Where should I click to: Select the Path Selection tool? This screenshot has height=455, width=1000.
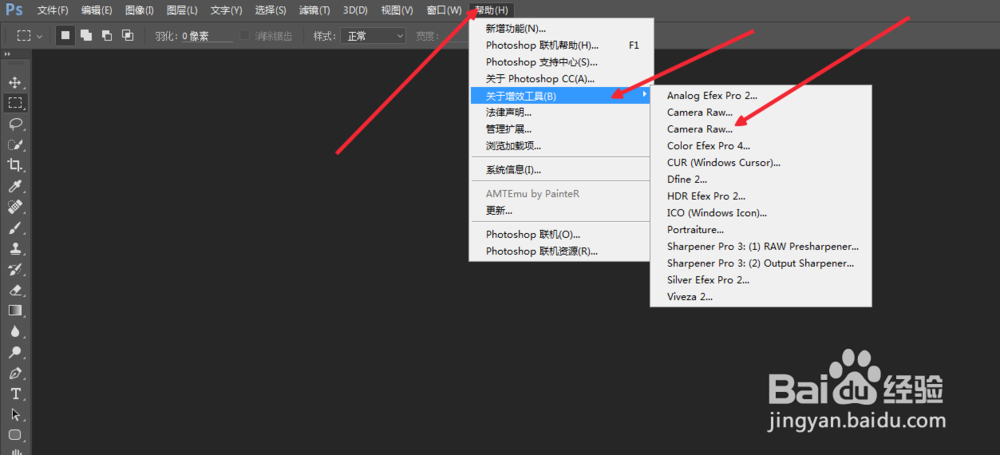pyautogui.click(x=15, y=414)
